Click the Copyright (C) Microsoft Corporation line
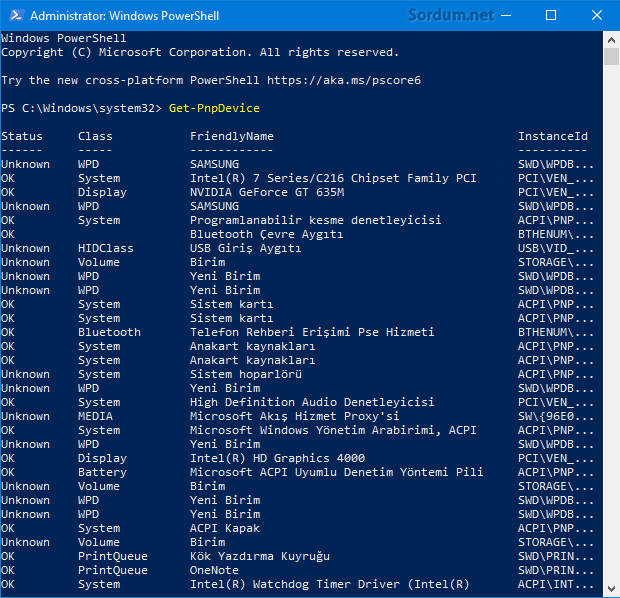Image resolution: width=620 pixels, height=598 pixels. click(200, 52)
